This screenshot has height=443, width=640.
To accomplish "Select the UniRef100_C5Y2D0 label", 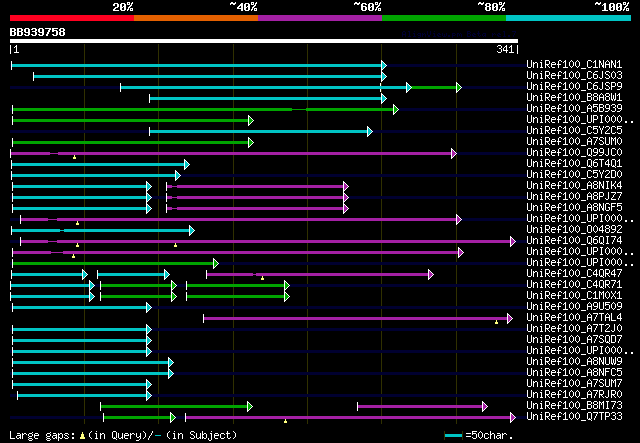I will click(x=574, y=174).
